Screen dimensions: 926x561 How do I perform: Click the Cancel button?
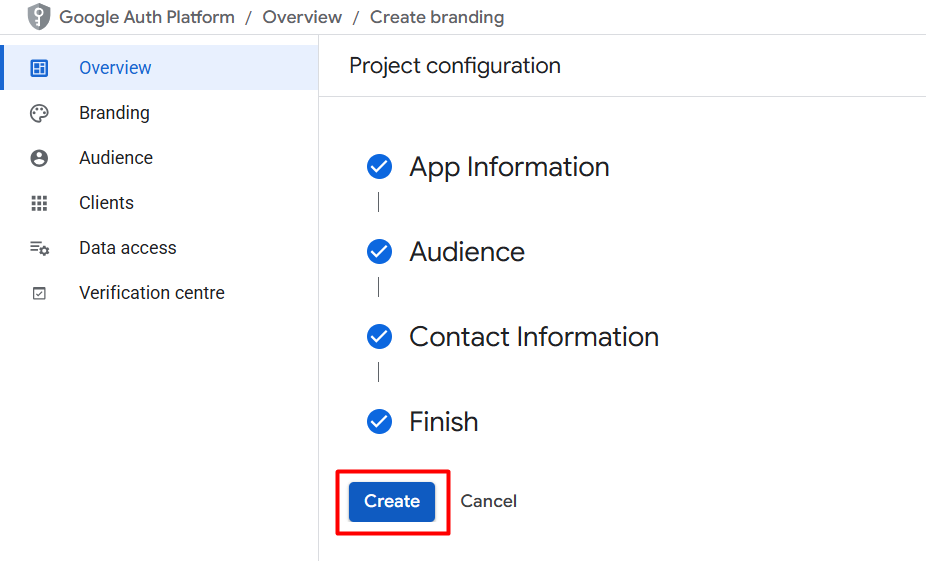tap(488, 501)
